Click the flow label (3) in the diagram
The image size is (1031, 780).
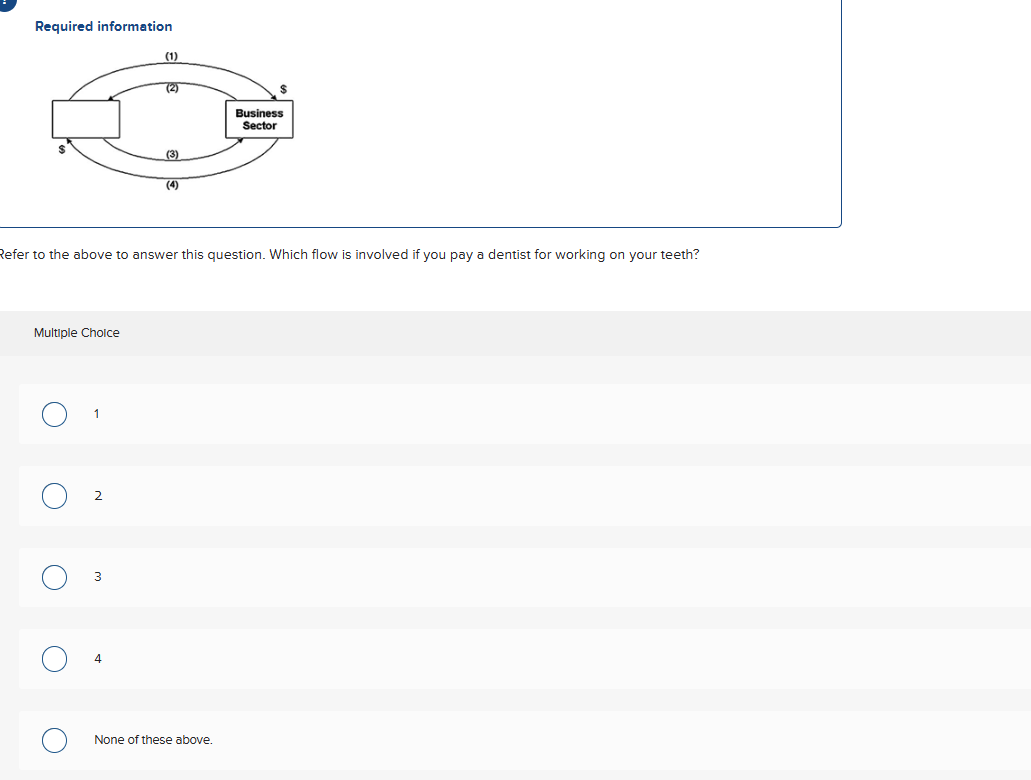(x=171, y=155)
